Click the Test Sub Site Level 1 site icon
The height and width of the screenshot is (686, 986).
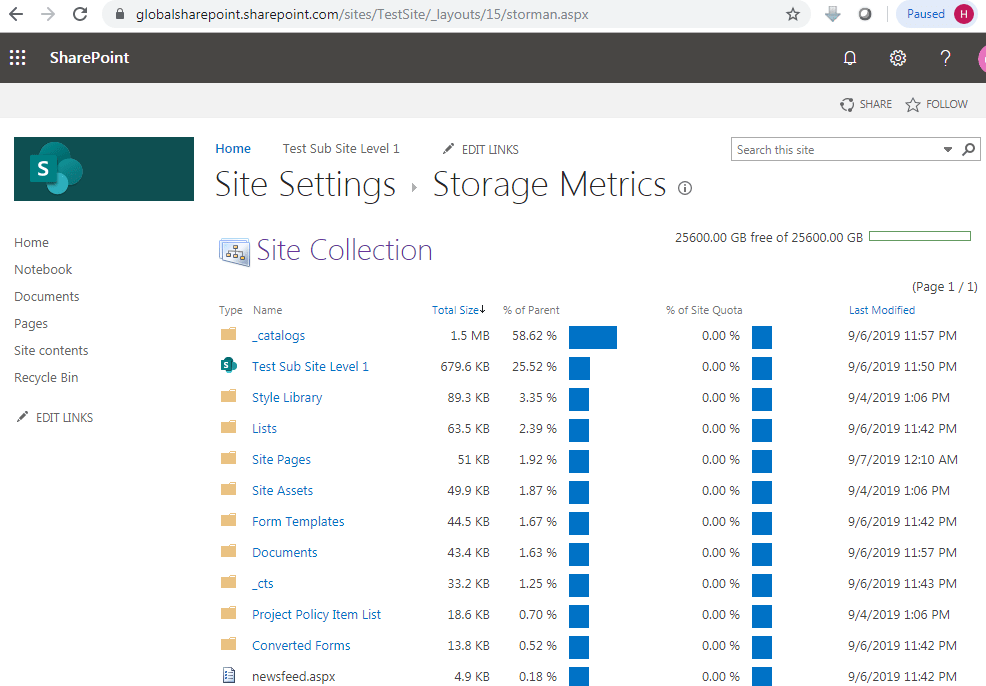click(x=228, y=365)
